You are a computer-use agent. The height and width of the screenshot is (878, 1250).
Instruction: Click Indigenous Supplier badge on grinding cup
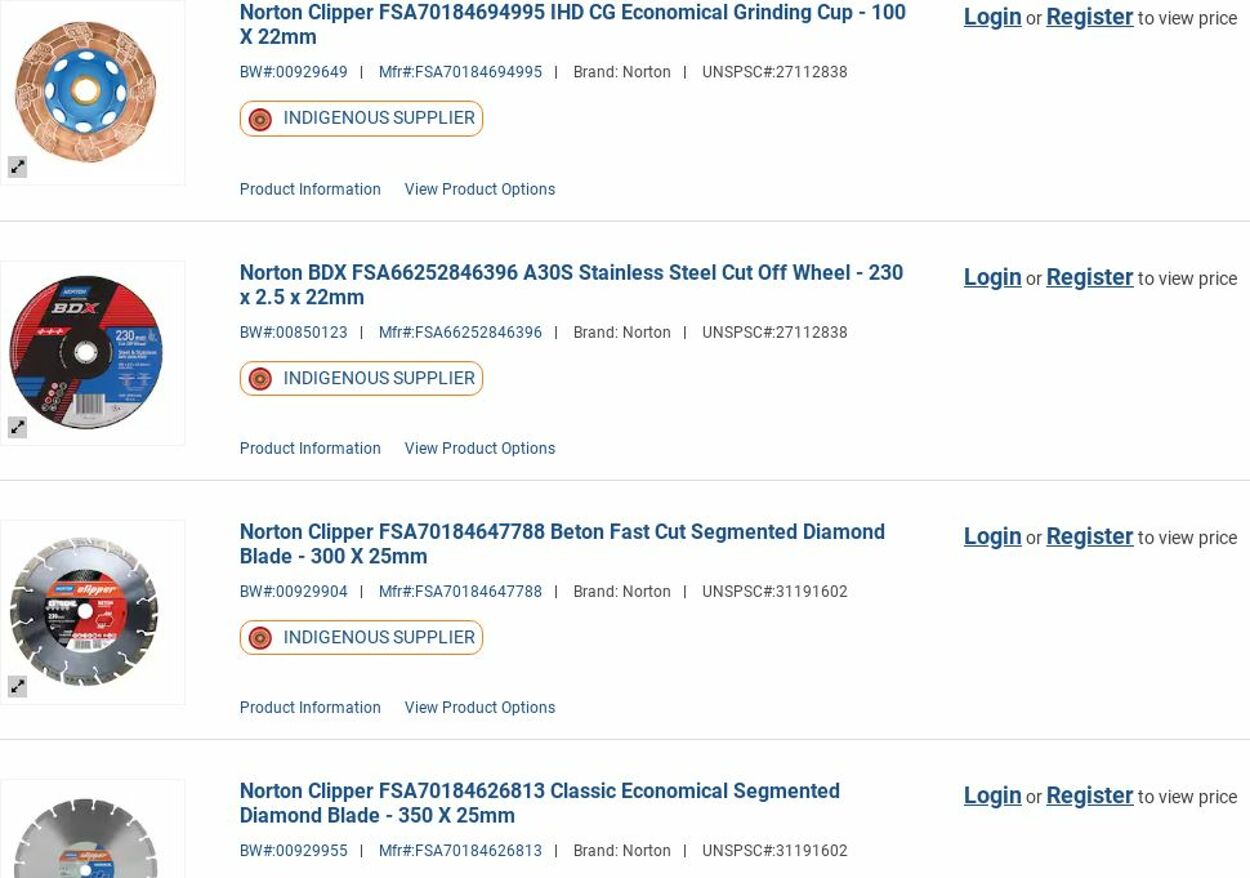tap(361, 118)
